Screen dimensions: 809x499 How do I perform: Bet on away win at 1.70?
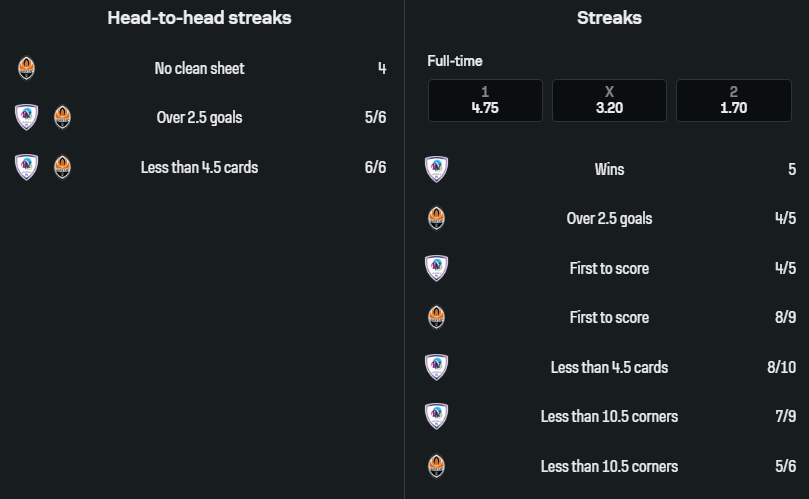click(x=733, y=101)
